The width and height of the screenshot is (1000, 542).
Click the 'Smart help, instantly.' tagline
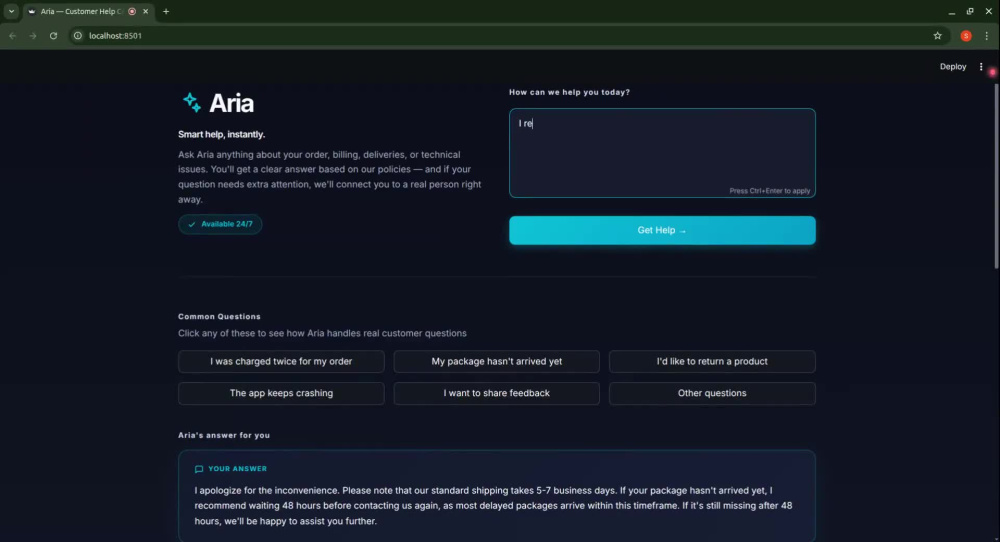[221, 134]
